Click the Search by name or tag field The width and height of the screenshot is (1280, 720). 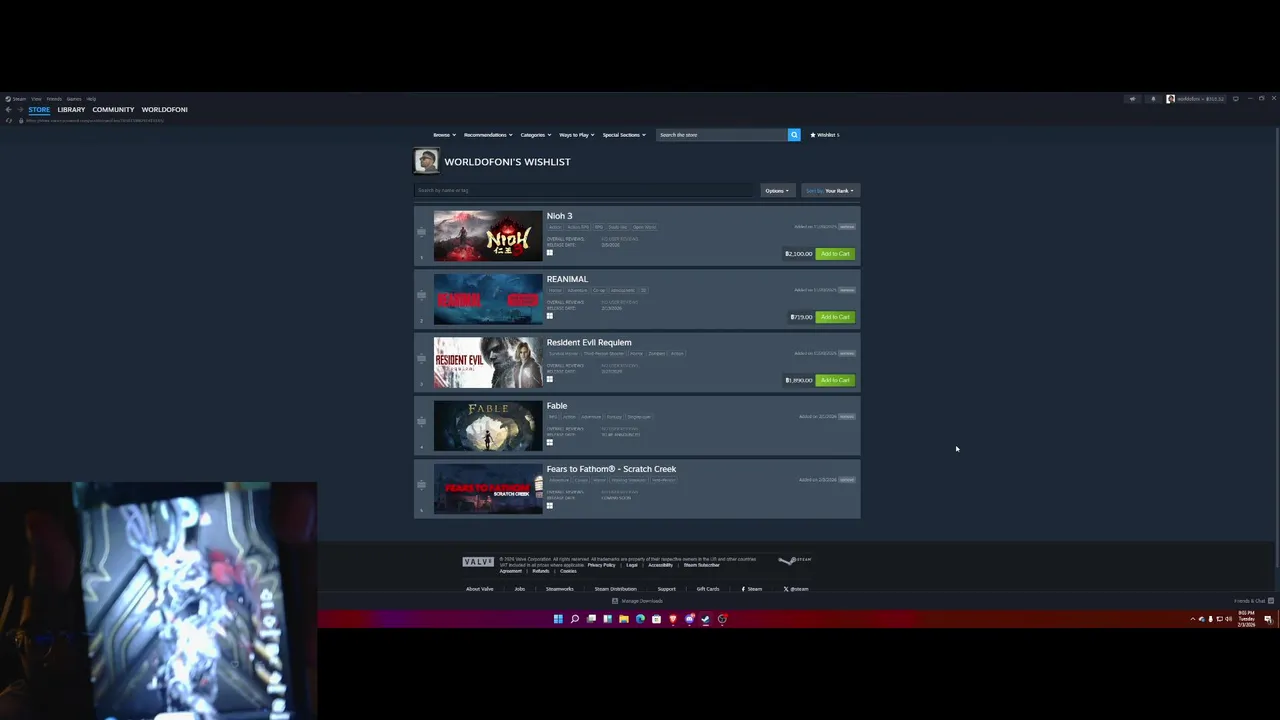coord(585,190)
